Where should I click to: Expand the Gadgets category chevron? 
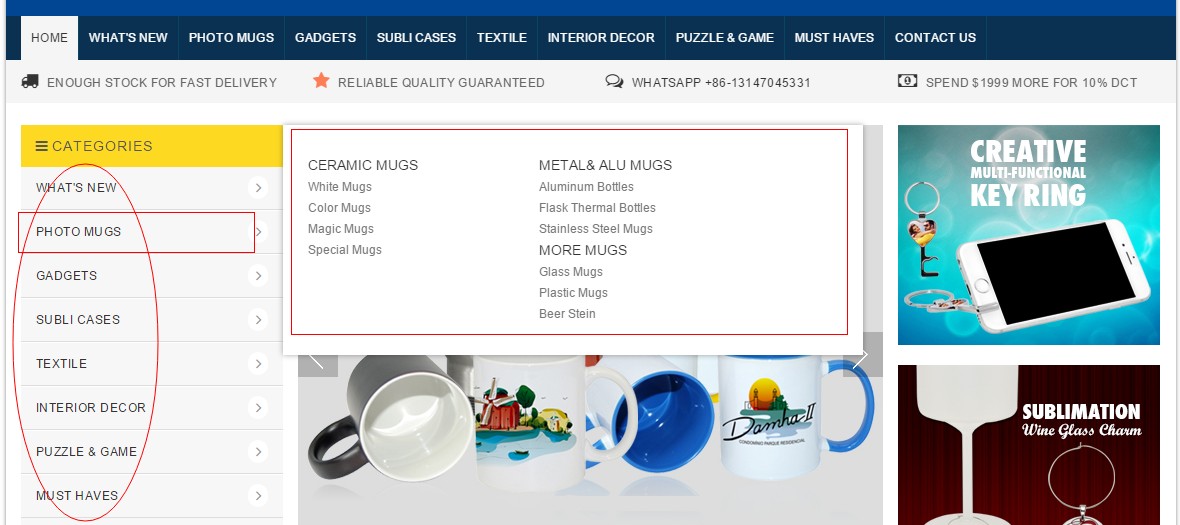pyautogui.click(x=258, y=276)
